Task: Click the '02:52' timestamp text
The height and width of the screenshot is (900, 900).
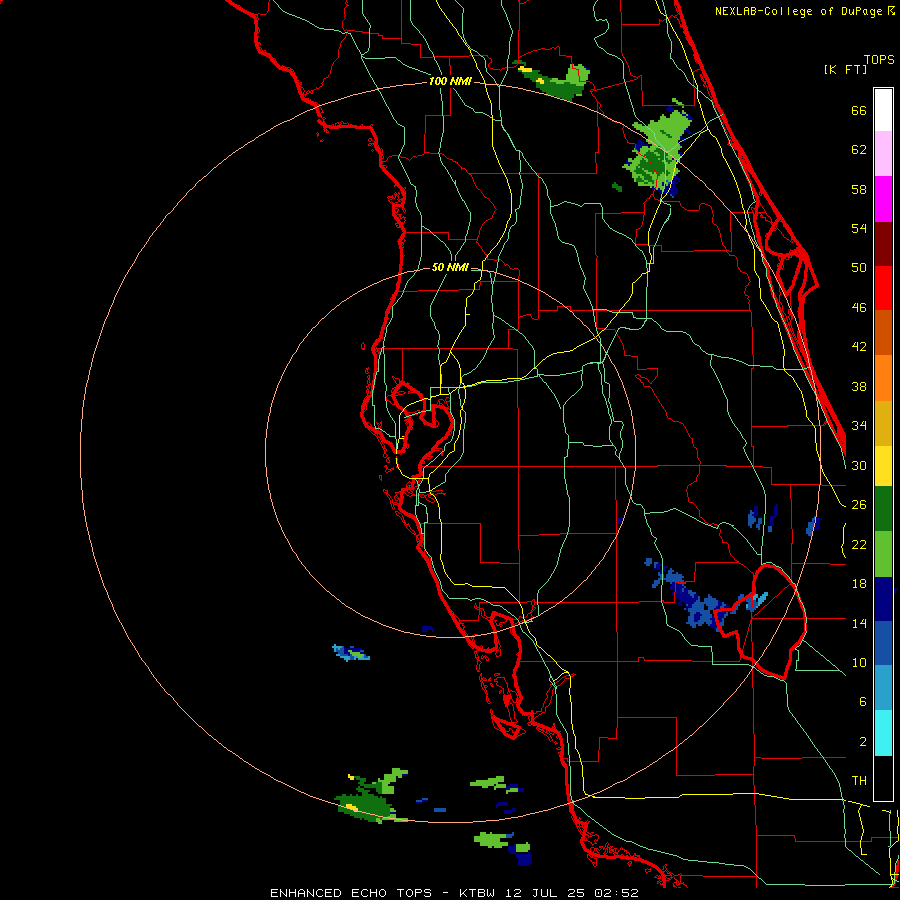Action: click(617, 893)
